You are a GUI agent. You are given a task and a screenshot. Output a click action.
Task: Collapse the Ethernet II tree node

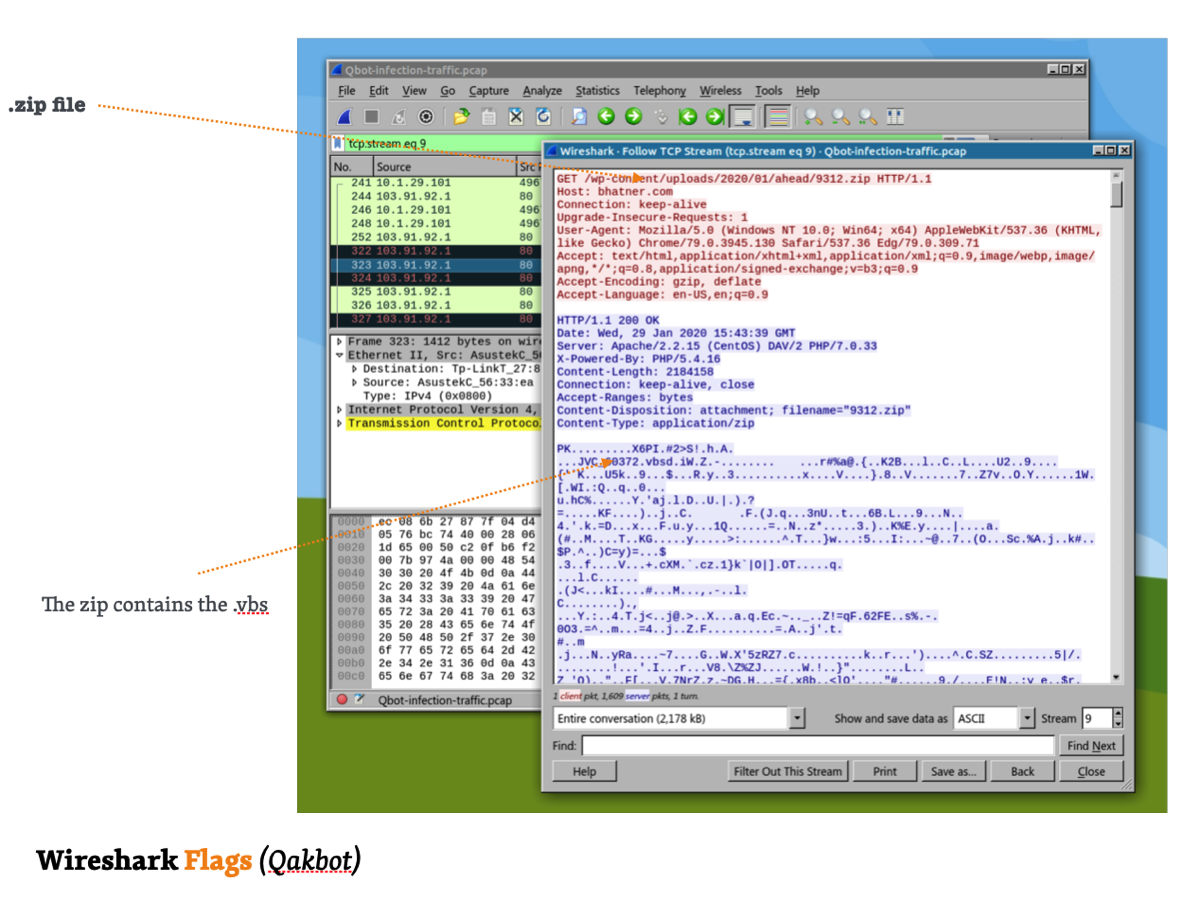coord(339,355)
